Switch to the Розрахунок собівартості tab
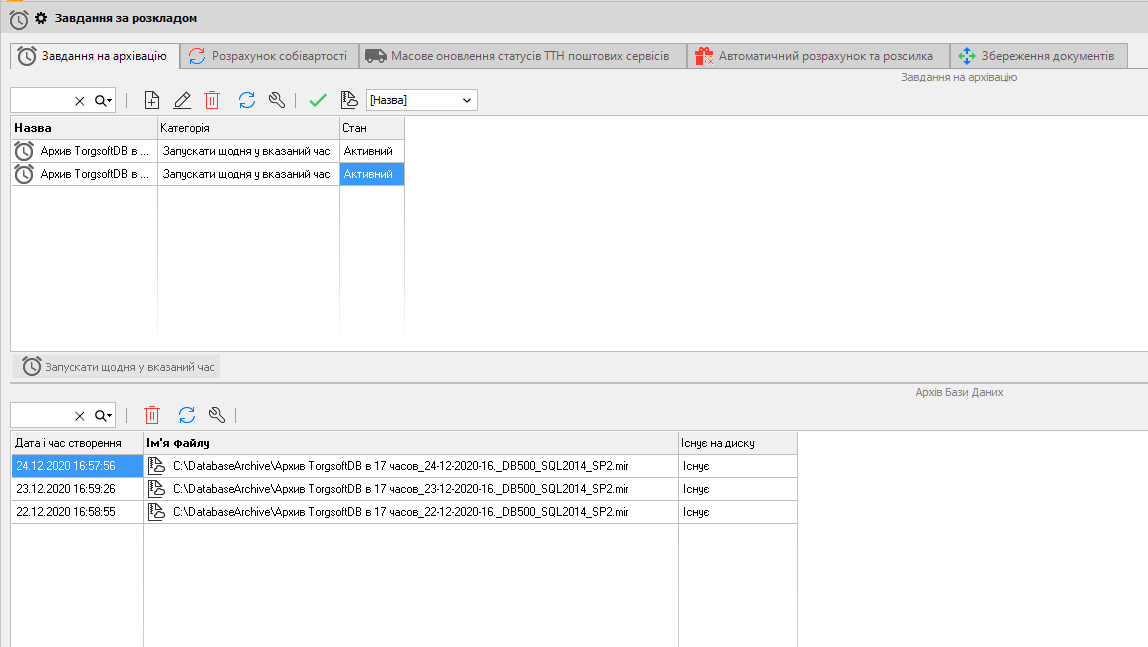1148x647 pixels. point(269,56)
